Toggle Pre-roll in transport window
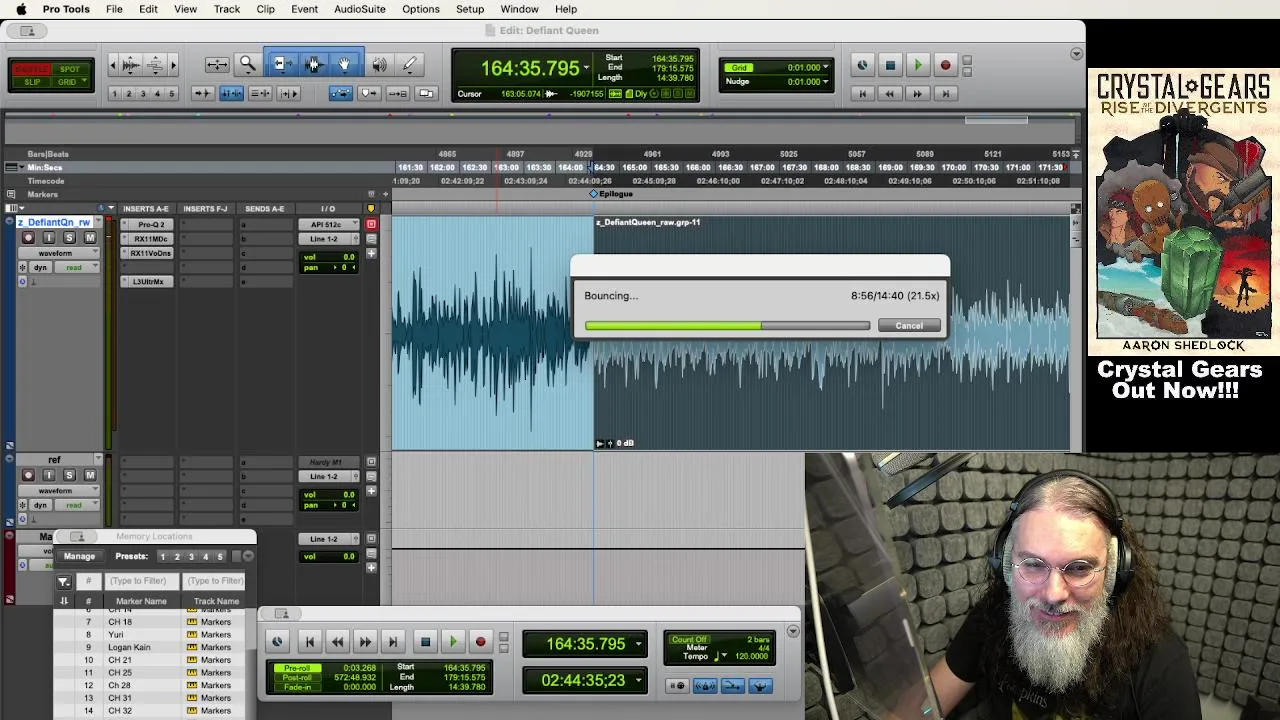The image size is (1280, 720). point(297,668)
